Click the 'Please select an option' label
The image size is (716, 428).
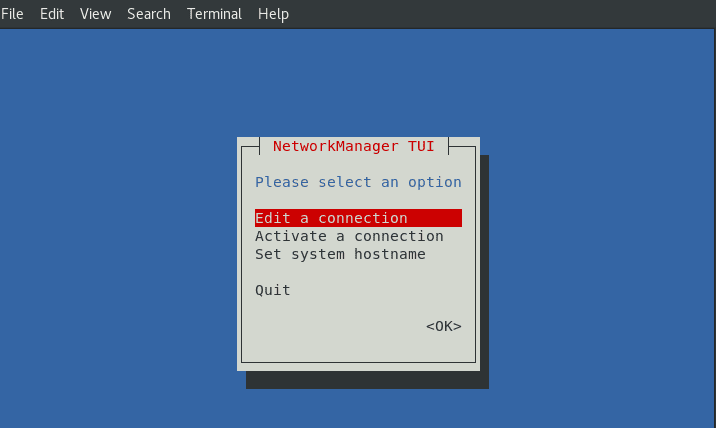pos(358,182)
